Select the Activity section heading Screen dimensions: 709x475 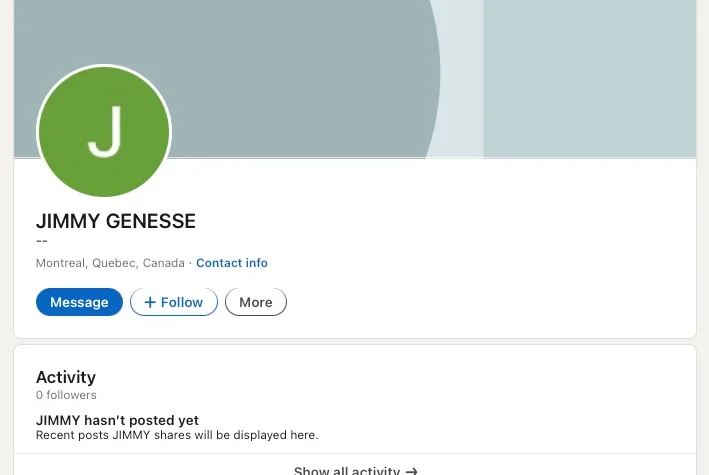coord(66,377)
